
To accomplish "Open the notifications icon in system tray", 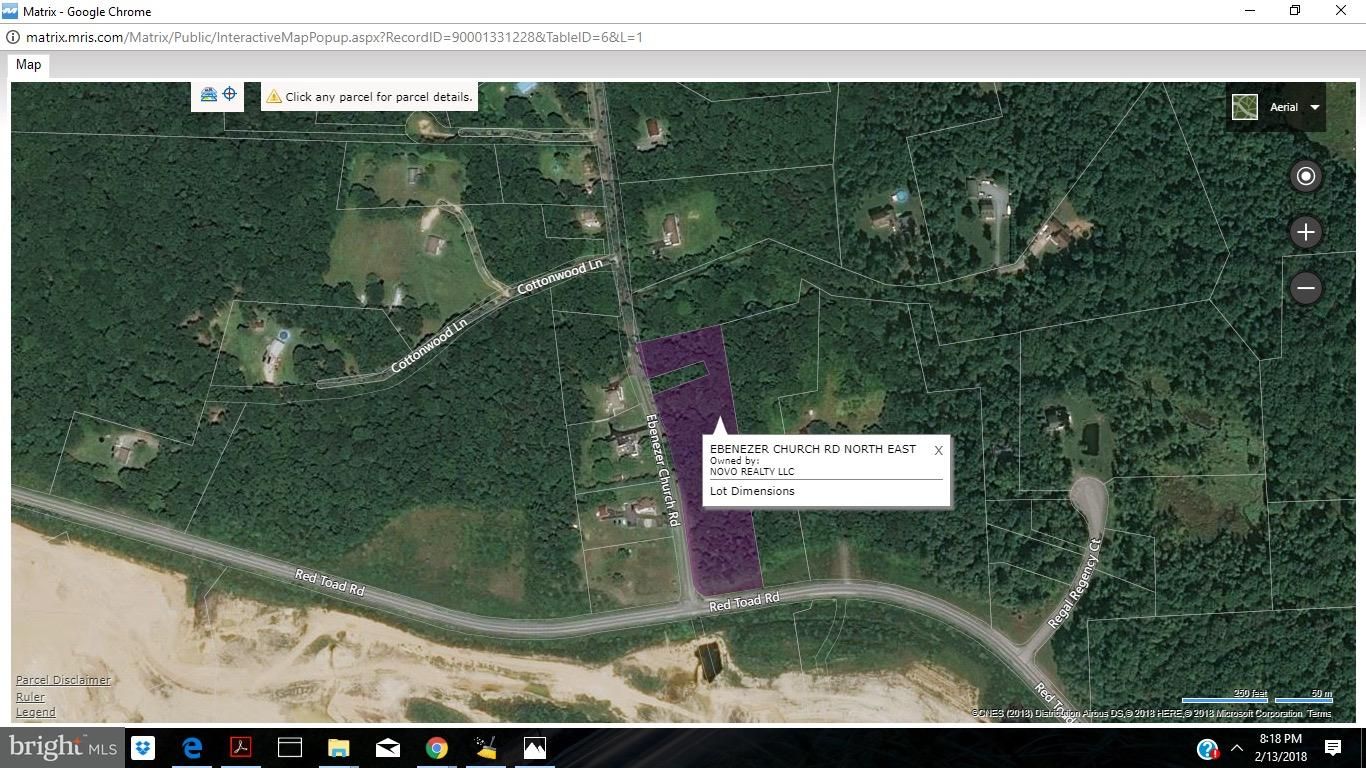I will pos(1332,747).
